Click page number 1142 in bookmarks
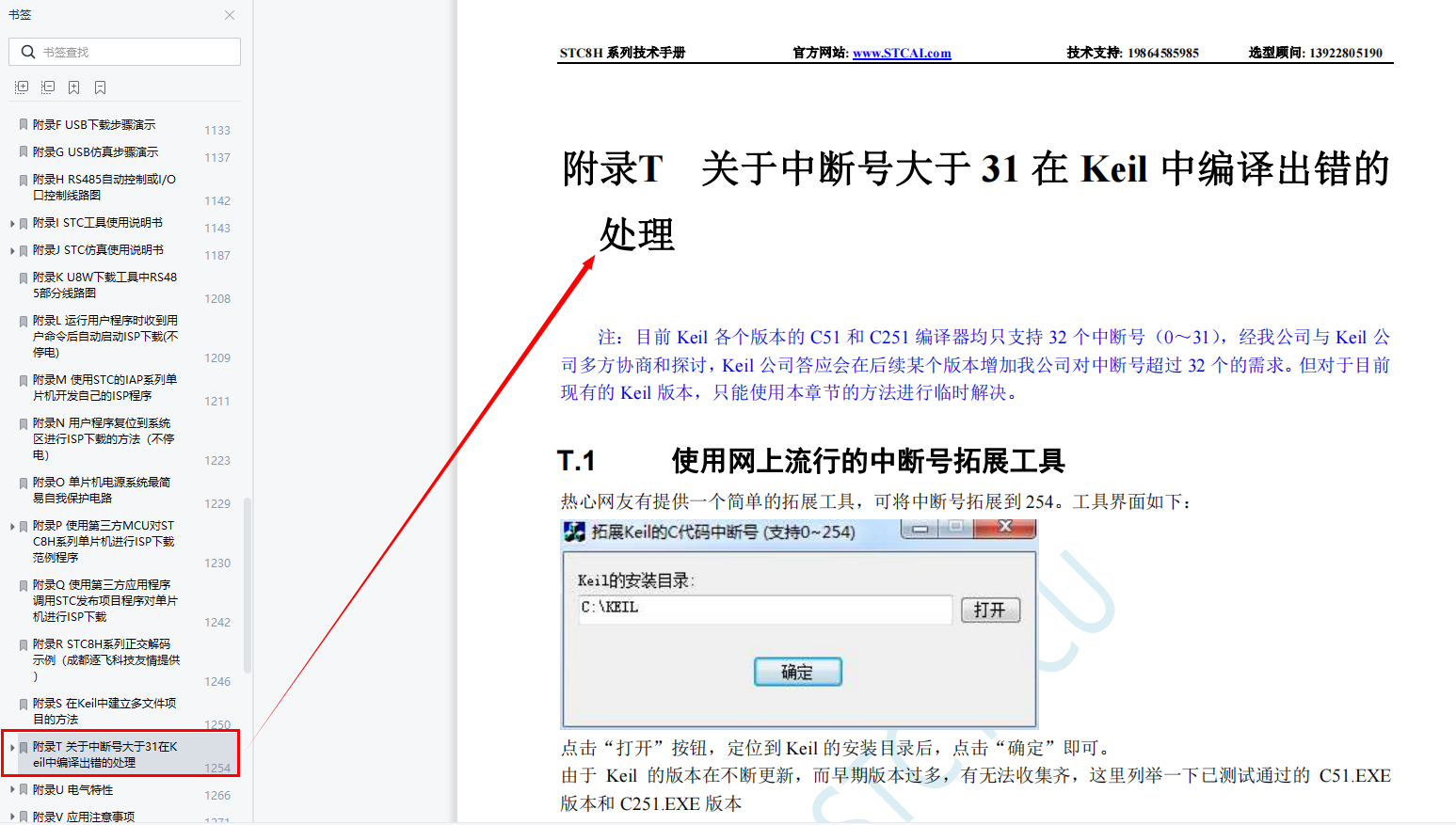 [x=217, y=201]
